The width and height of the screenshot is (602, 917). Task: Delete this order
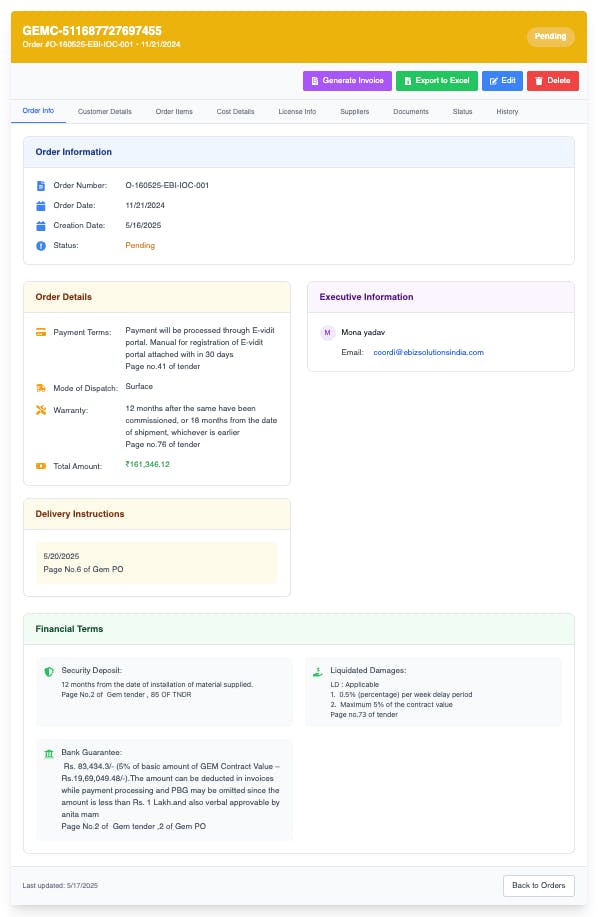pyautogui.click(x=553, y=80)
